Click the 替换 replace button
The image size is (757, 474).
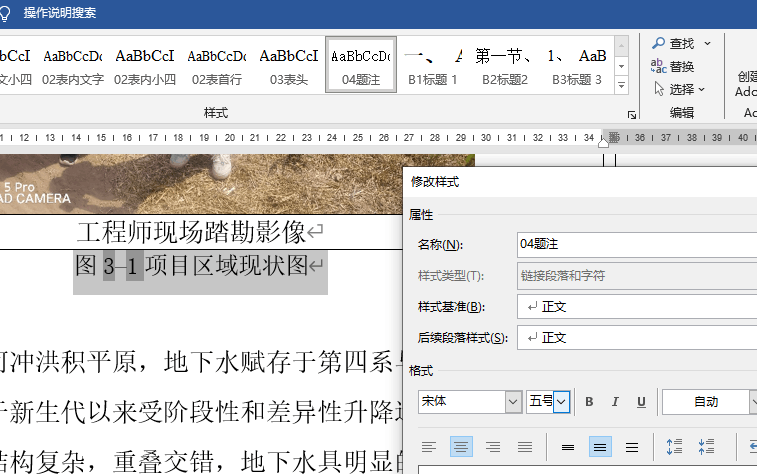[x=673, y=66]
